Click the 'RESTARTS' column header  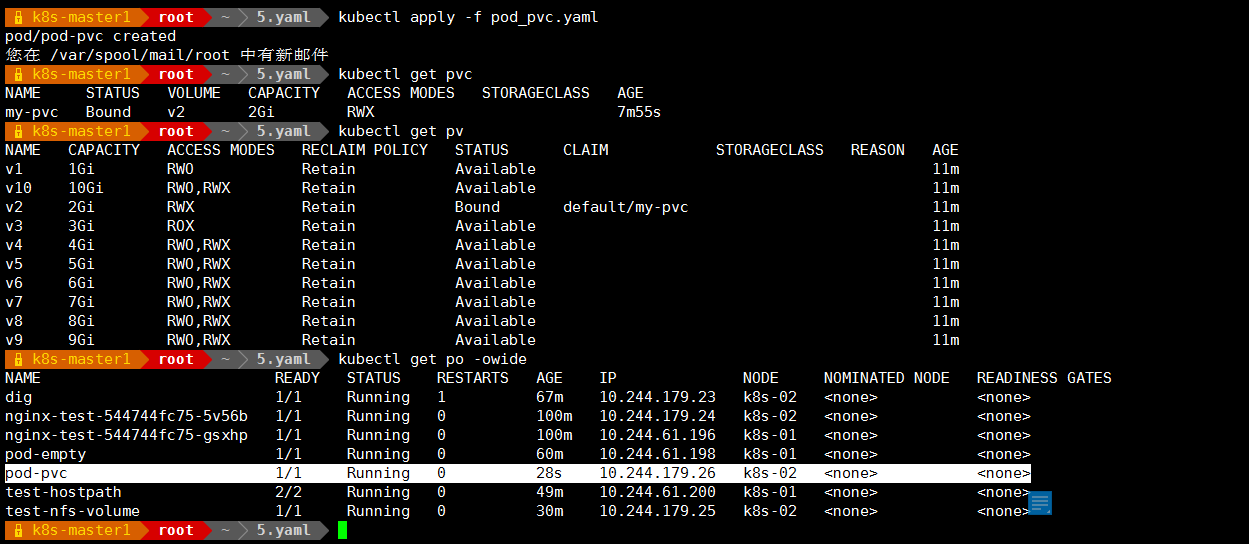click(x=473, y=378)
